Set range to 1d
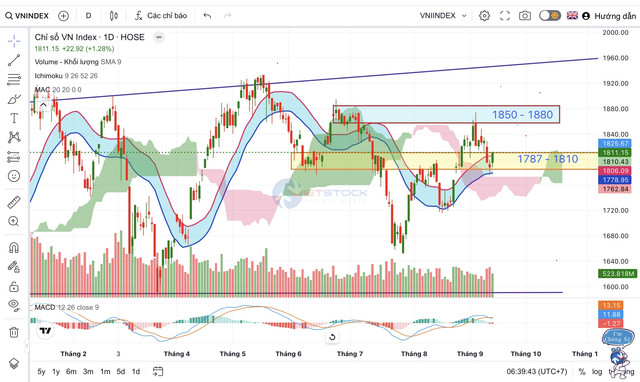Viewport: 640px width, 382px height. coord(136,371)
